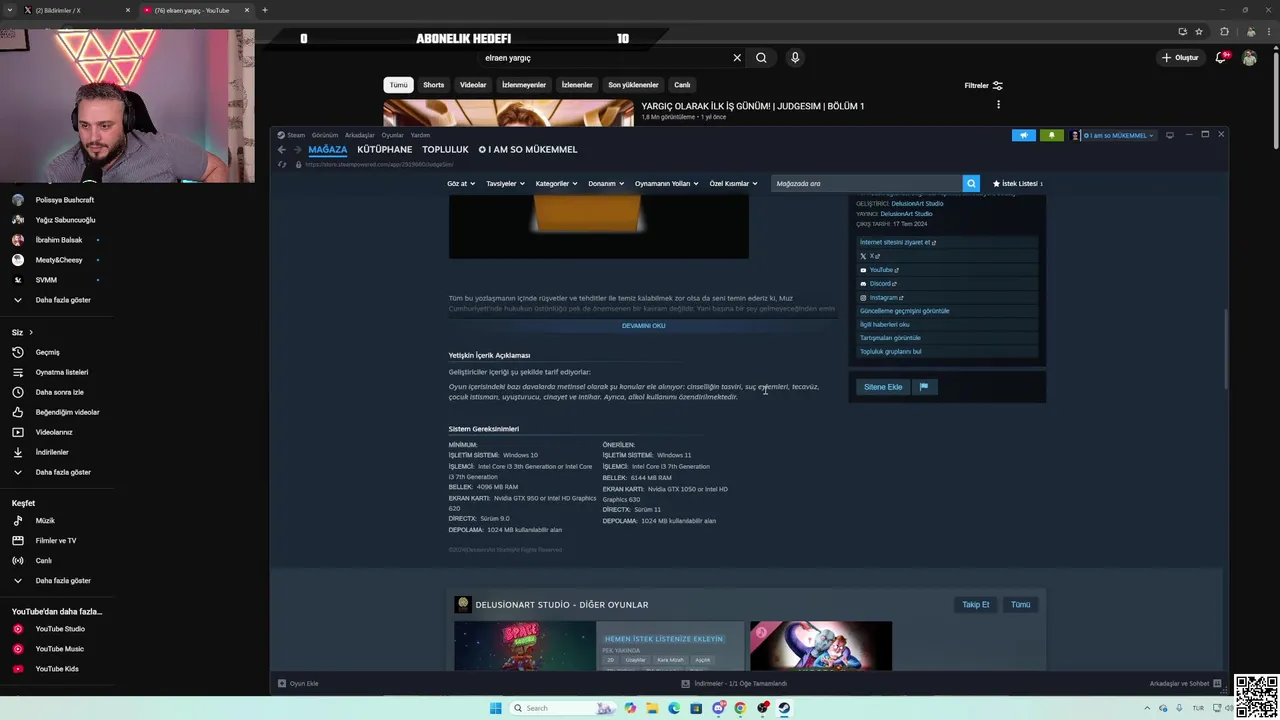Viewport: 1280px width, 720px height.
Task: Expand Donanım dropdown
Action: pyautogui.click(x=606, y=184)
